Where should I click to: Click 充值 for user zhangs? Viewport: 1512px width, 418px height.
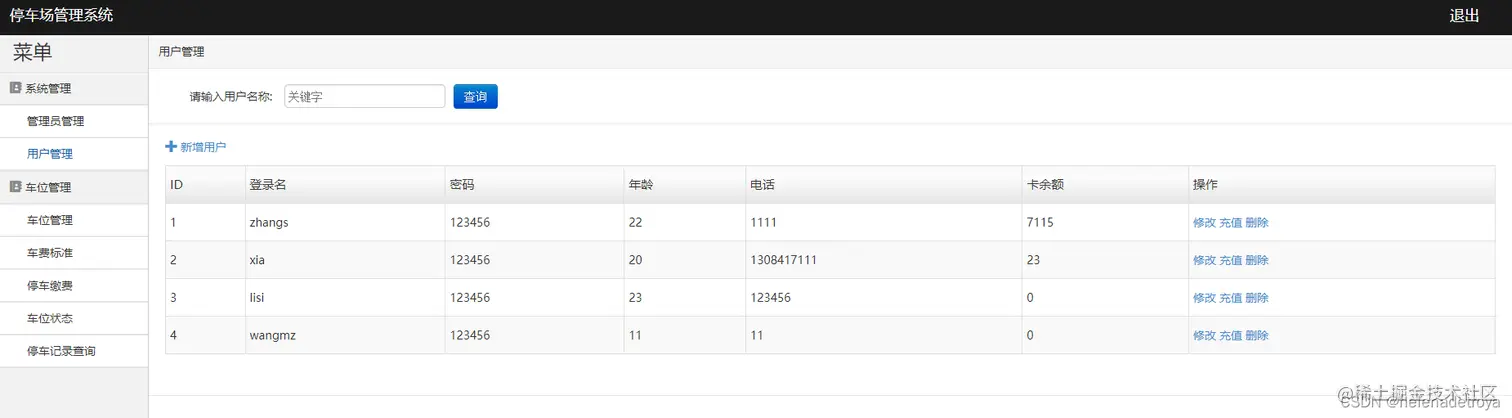pyautogui.click(x=1230, y=223)
